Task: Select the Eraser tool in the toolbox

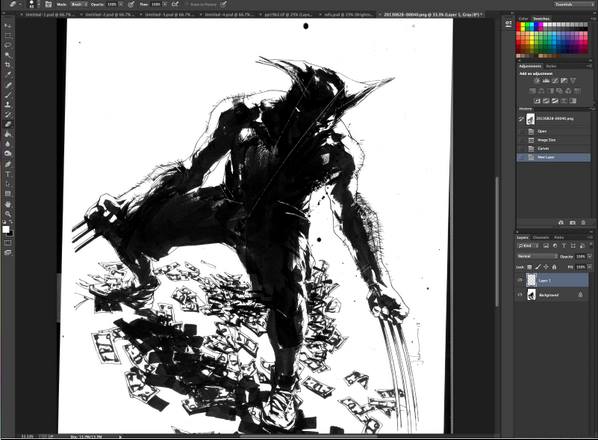Action: pos(8,125)
